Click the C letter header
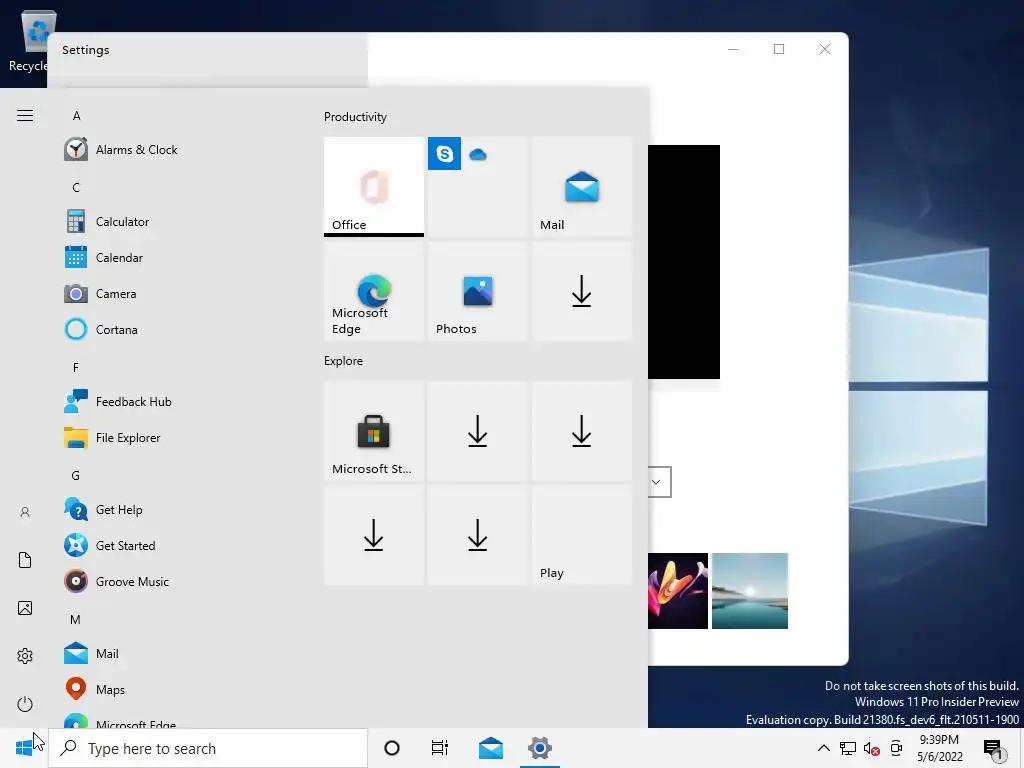1024x768 pixels. tap(76, 187)
